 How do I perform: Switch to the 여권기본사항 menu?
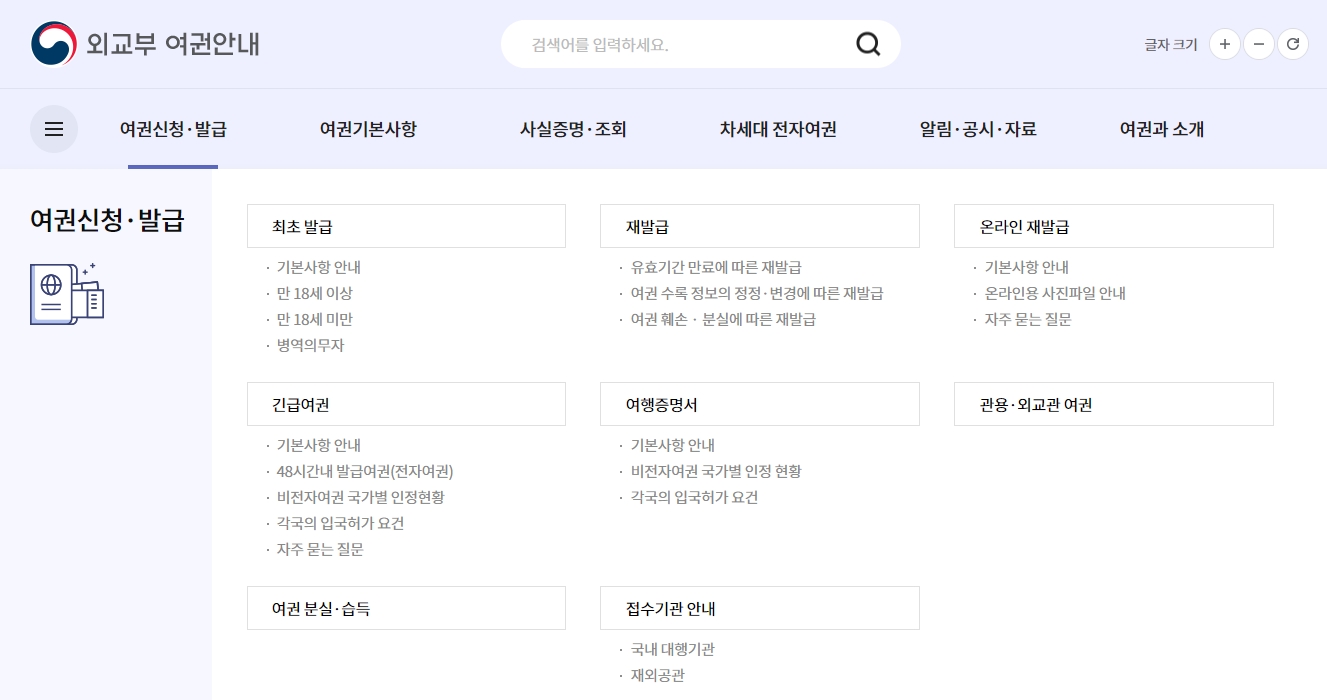[x=367, y=128]
